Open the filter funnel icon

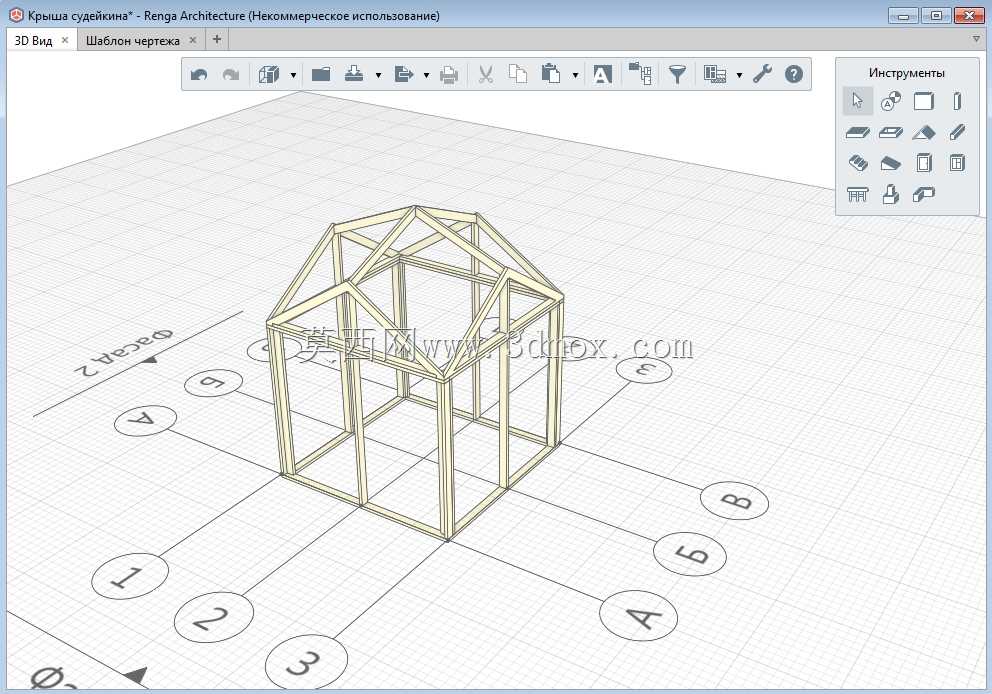(x=677, y=75)
